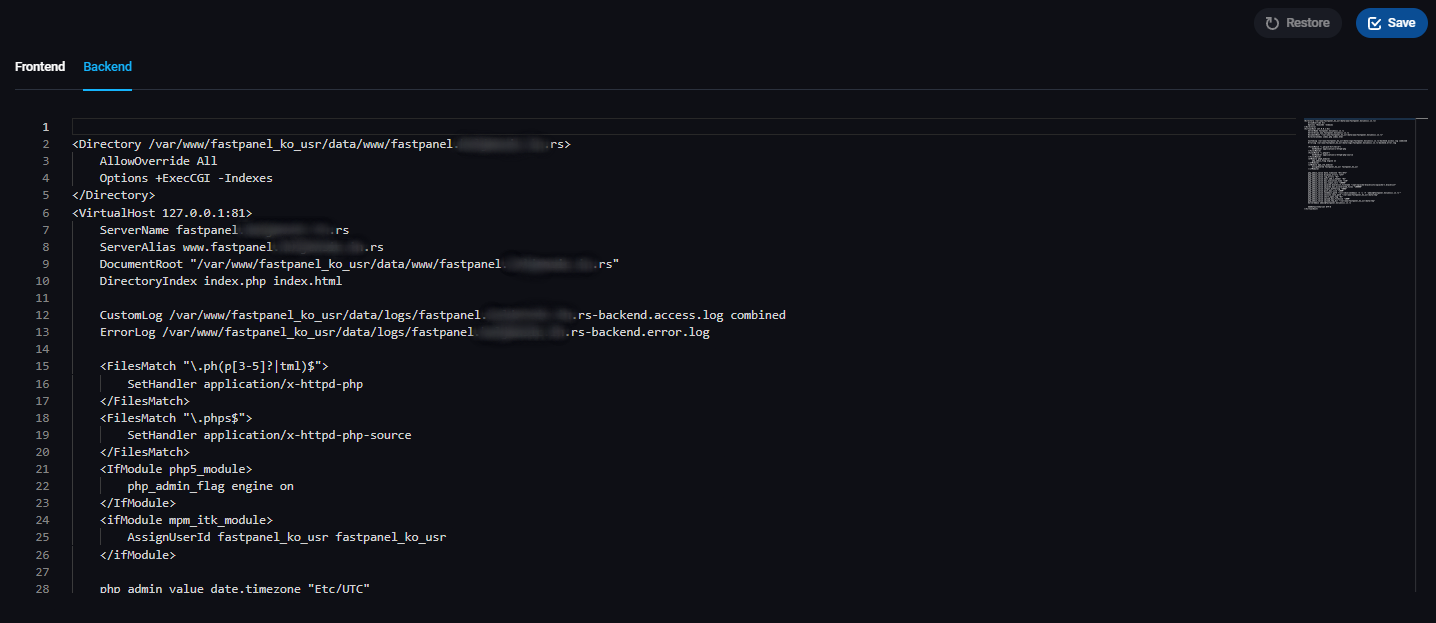Image resolution: width=1436 pixels, height=623 pixels.
Task: Click the AssignUserId fastpanel_ko_usr line
Action: 286,537
